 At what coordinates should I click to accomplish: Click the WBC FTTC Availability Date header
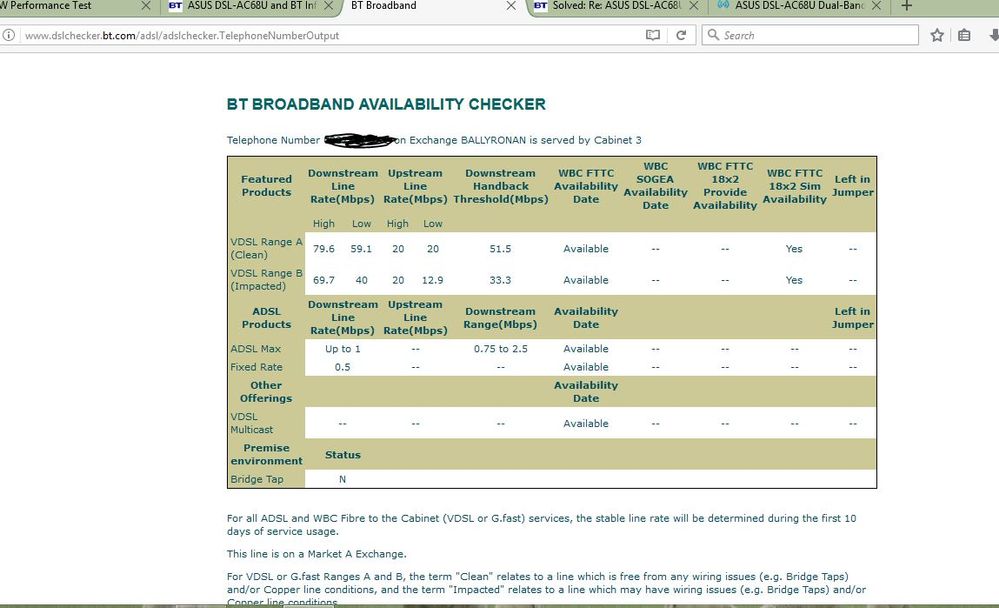click(586, 186)
